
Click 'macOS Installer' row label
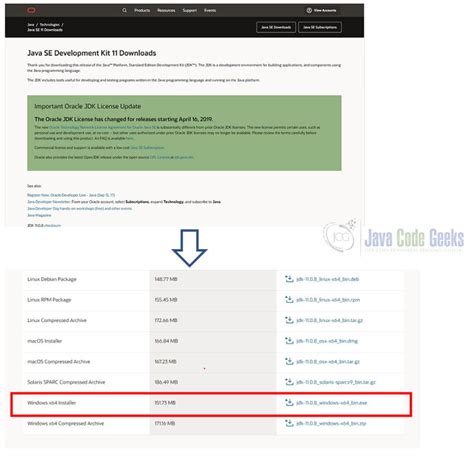click(x=45, y=341)
